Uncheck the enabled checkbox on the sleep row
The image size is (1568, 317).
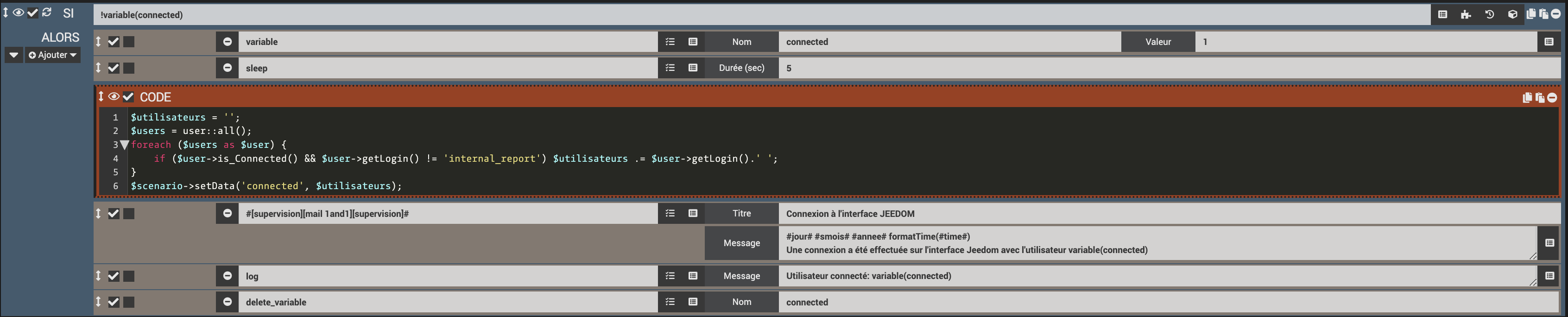pos(113,68)
